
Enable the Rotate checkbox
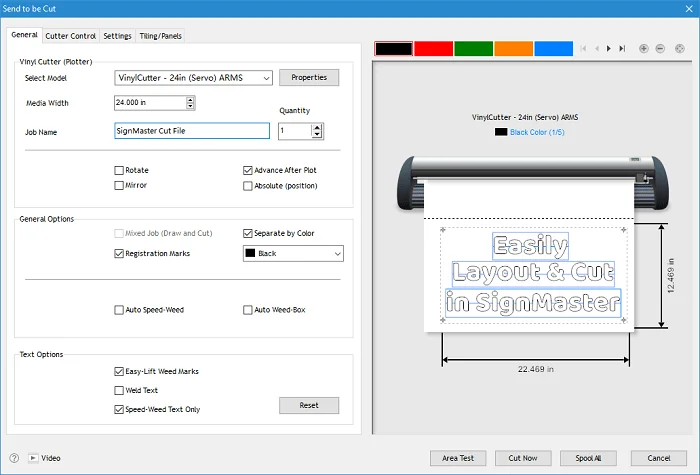119,170
